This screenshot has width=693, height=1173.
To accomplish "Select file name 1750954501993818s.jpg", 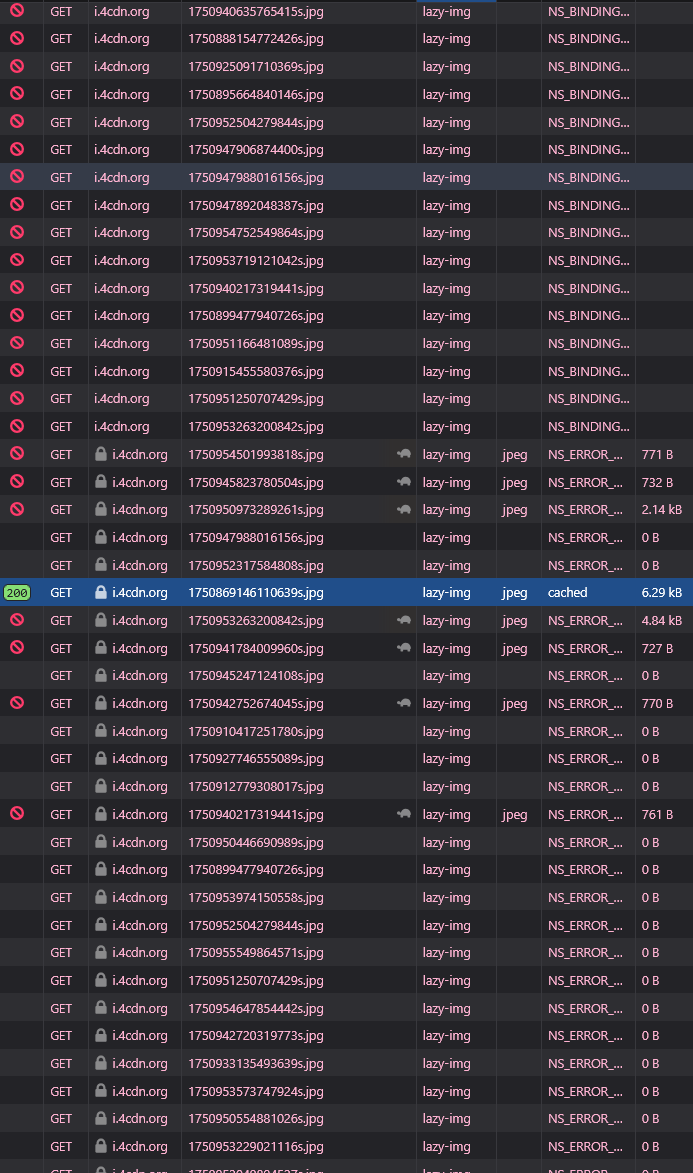I will coord(256,454).
